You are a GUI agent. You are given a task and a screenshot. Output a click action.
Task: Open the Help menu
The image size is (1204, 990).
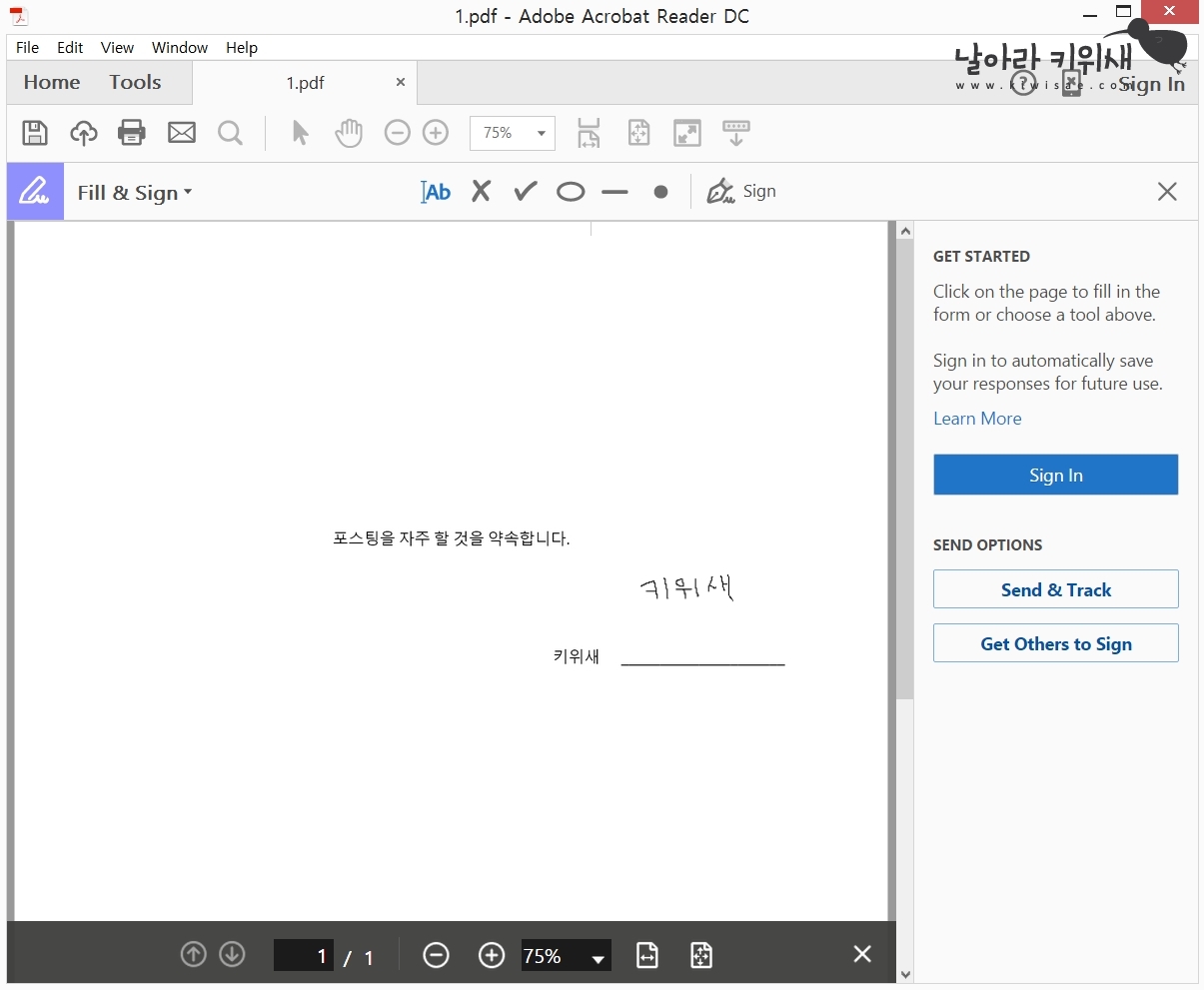pos(242,47)
